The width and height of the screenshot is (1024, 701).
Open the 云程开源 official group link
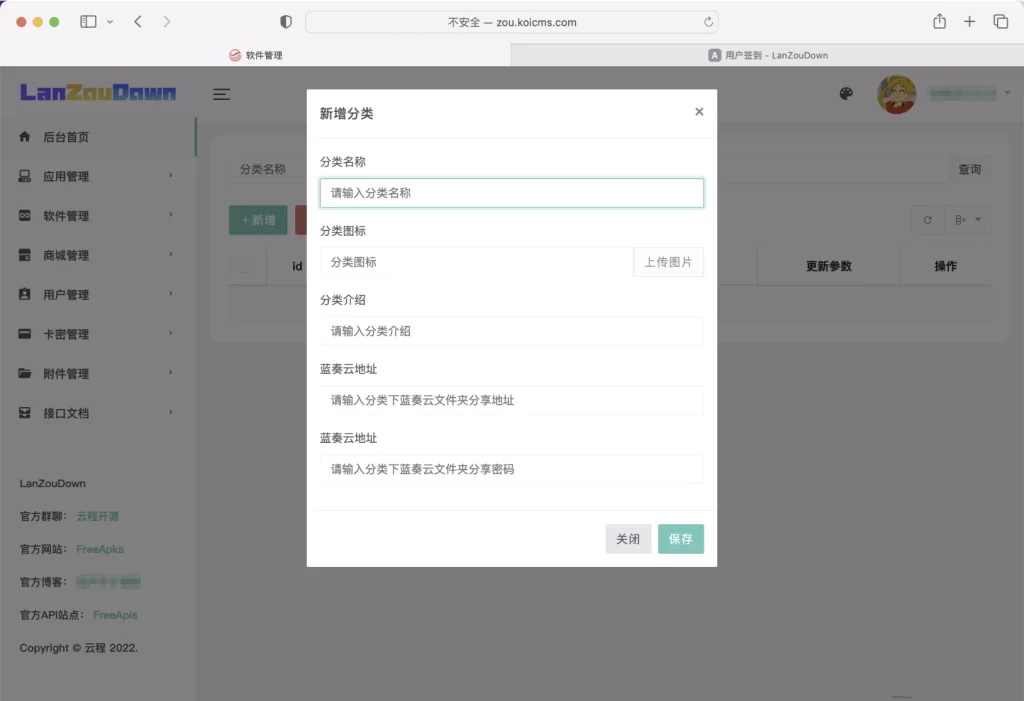click(99, 516)
